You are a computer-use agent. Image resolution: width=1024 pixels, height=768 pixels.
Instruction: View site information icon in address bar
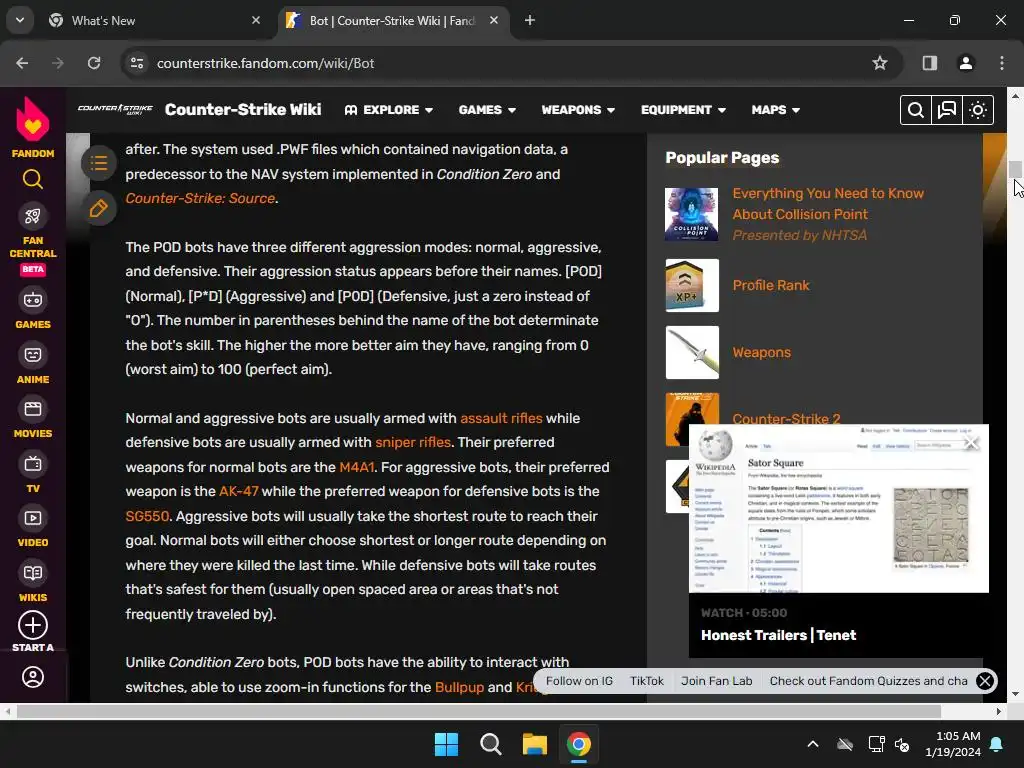tap(137, 63)
